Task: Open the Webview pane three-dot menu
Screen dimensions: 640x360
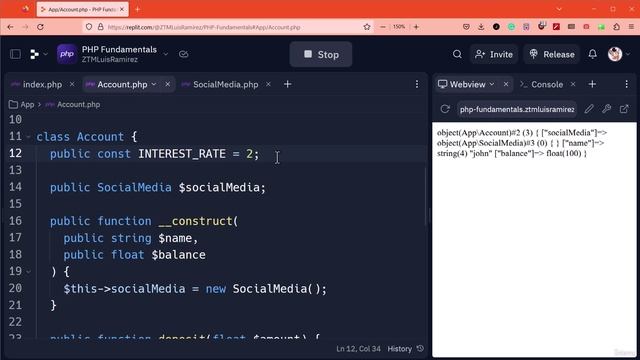Action: [x=627, y=84]
